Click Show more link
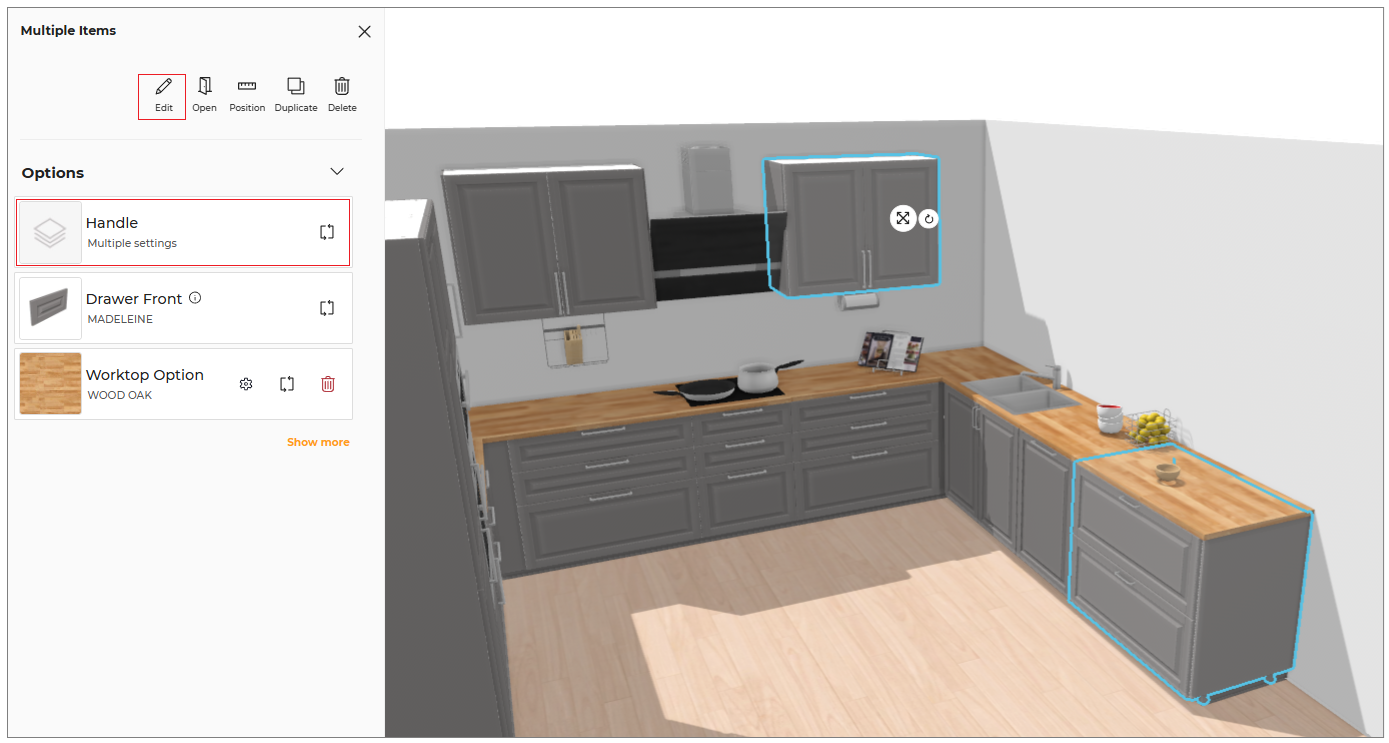 (x=318, y=442)
